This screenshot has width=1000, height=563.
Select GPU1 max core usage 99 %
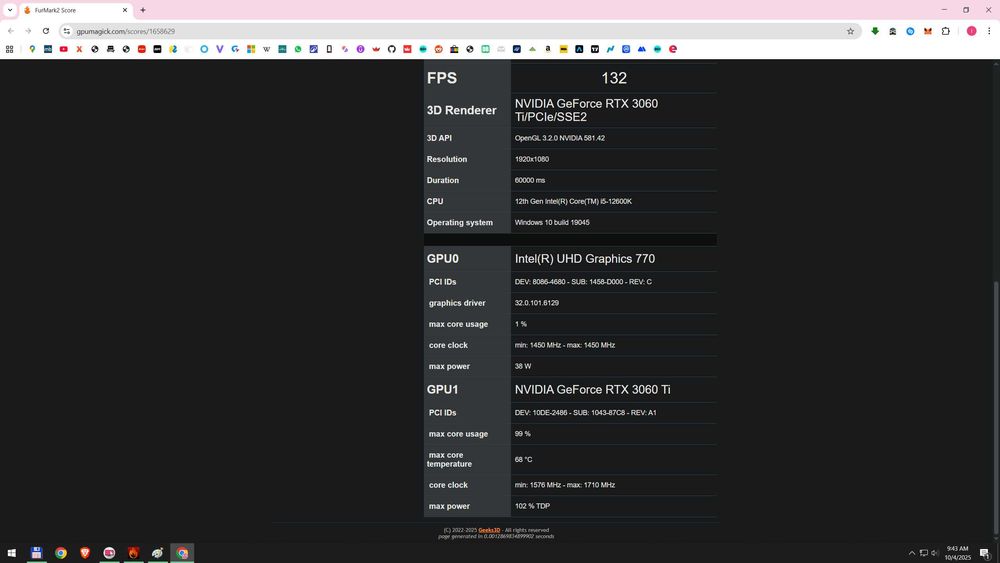pyautogui.click(x=522, y=434)
